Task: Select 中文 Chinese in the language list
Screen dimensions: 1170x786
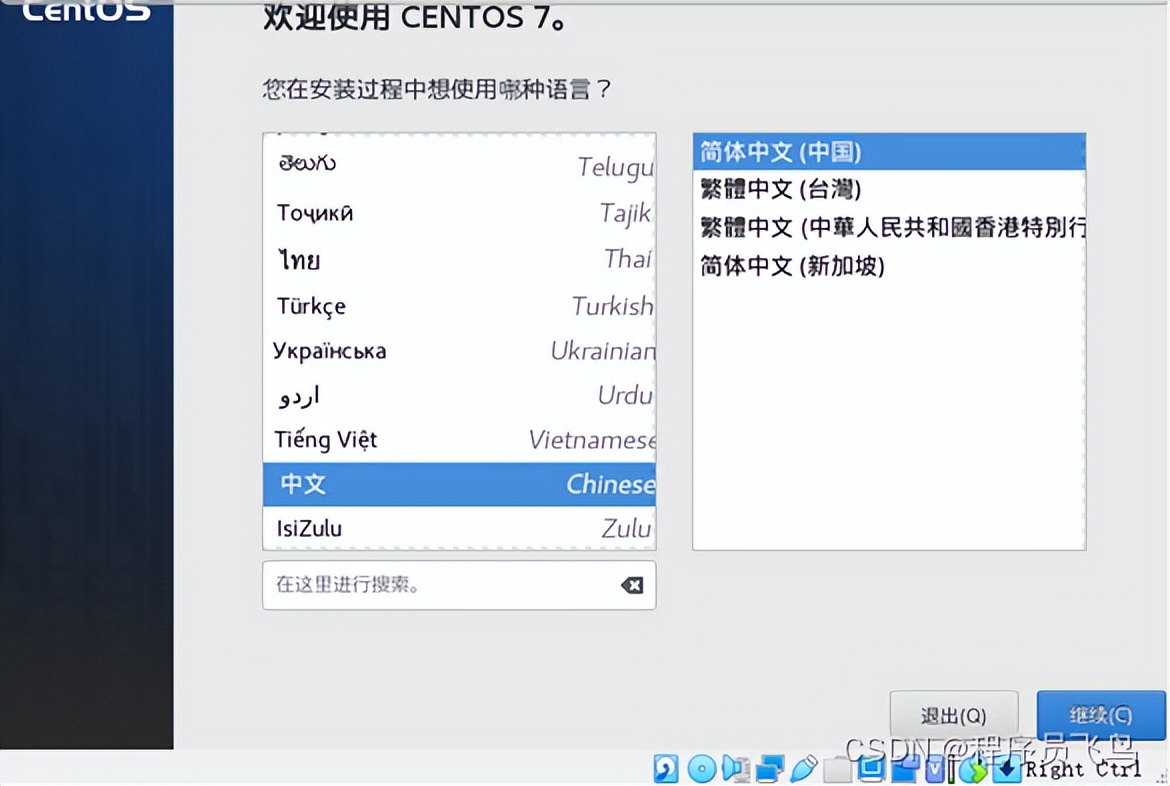Action: click(x=459, y=484)
